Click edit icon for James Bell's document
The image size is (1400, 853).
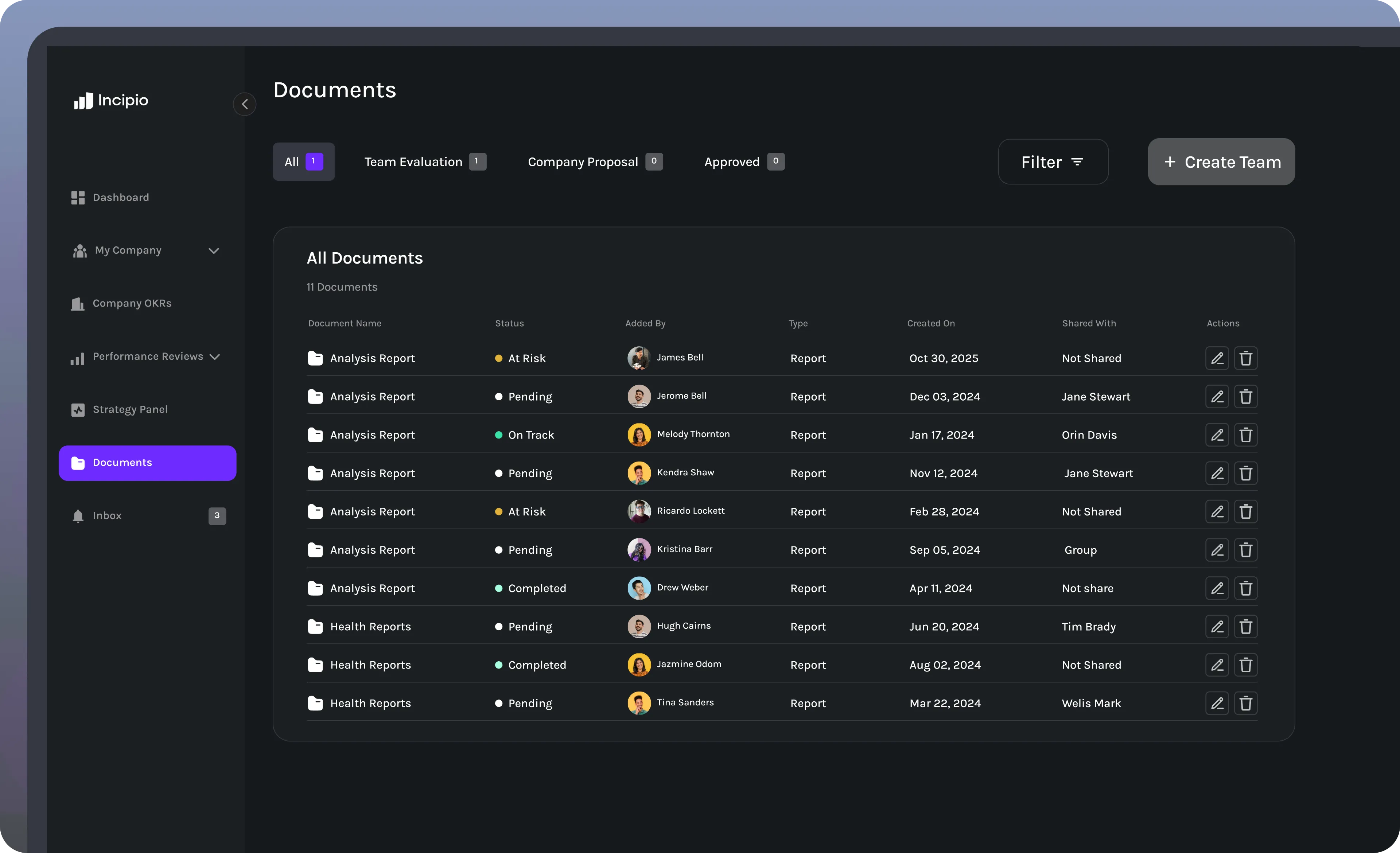tap(1217, 358)
